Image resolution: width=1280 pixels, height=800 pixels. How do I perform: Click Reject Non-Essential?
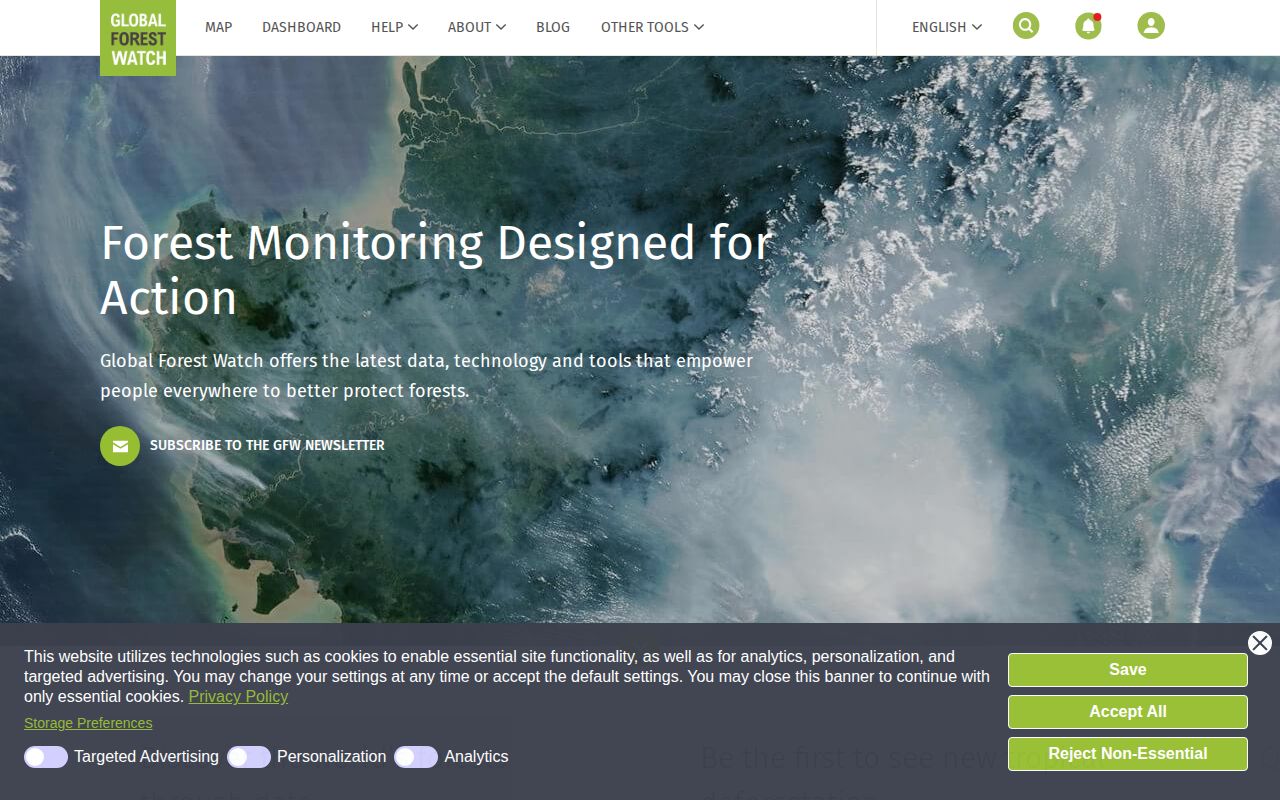pyautogui.click(x=1127, y=754)
